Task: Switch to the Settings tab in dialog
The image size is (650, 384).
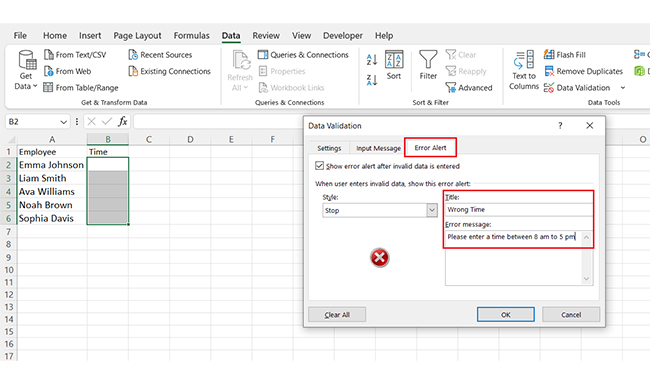Action: pyautogui.click(x=329, y=148)
